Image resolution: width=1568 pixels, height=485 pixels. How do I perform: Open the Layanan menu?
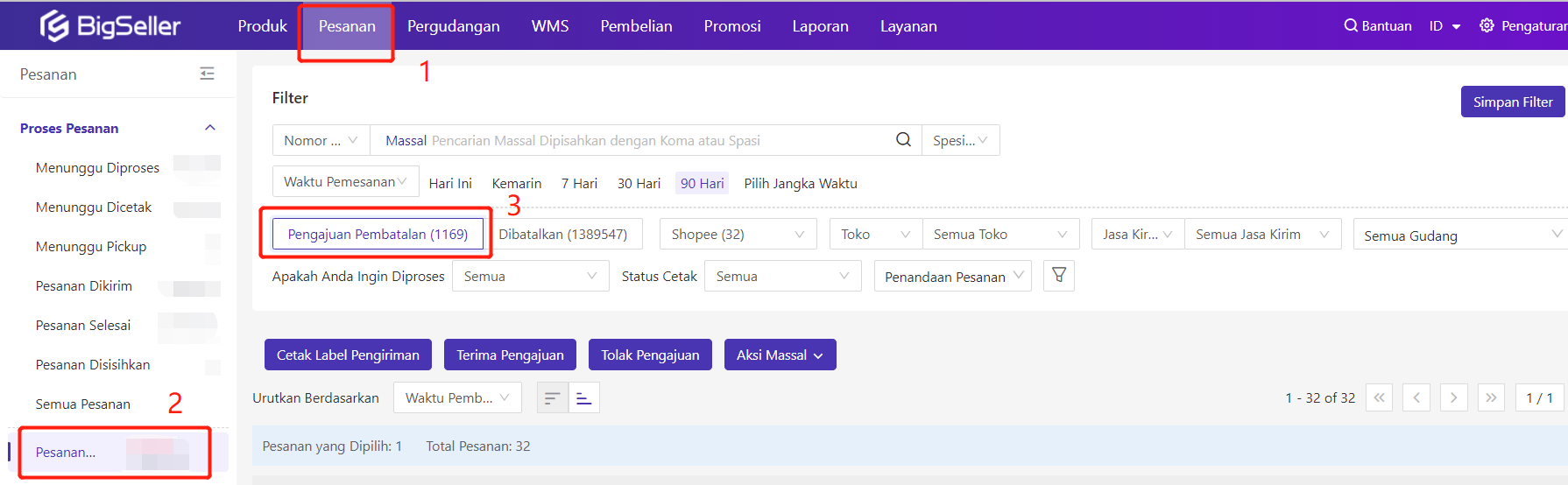908,26
